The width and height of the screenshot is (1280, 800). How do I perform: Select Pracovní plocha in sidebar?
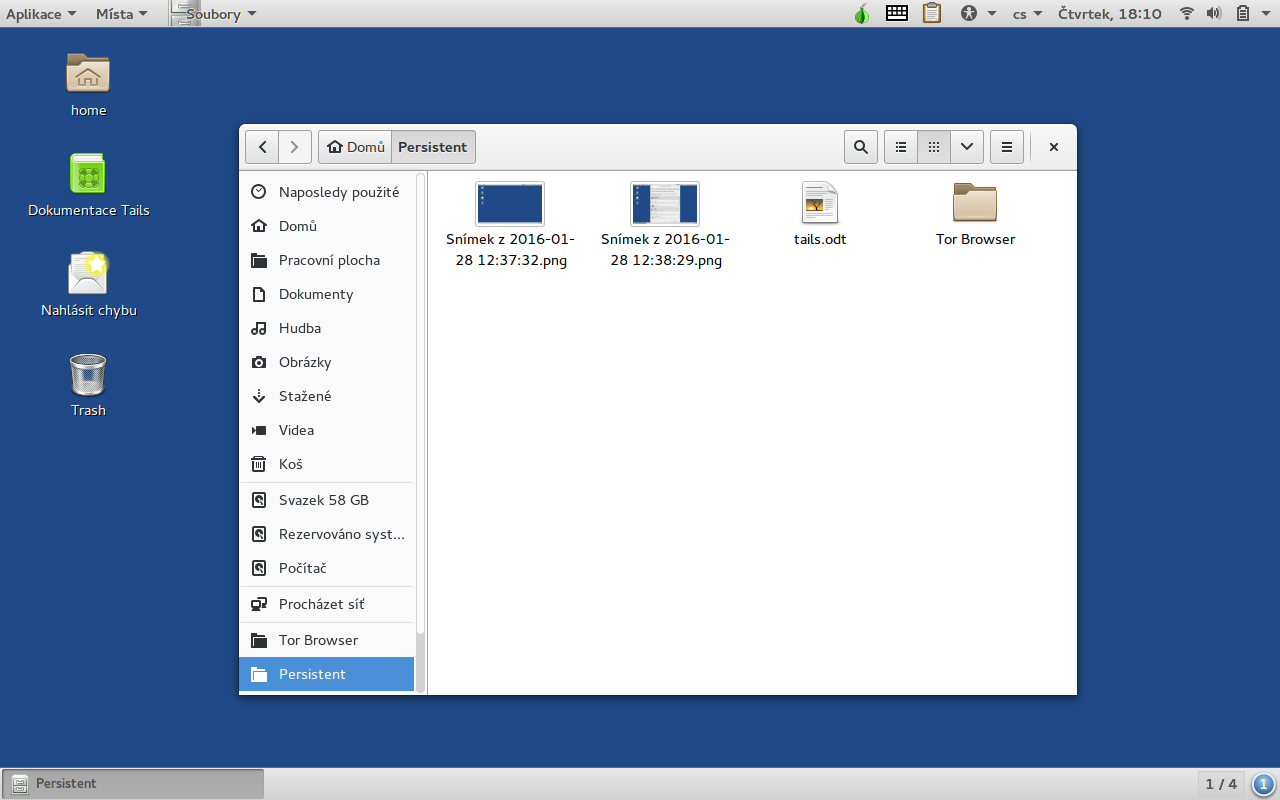pos(326,260)
